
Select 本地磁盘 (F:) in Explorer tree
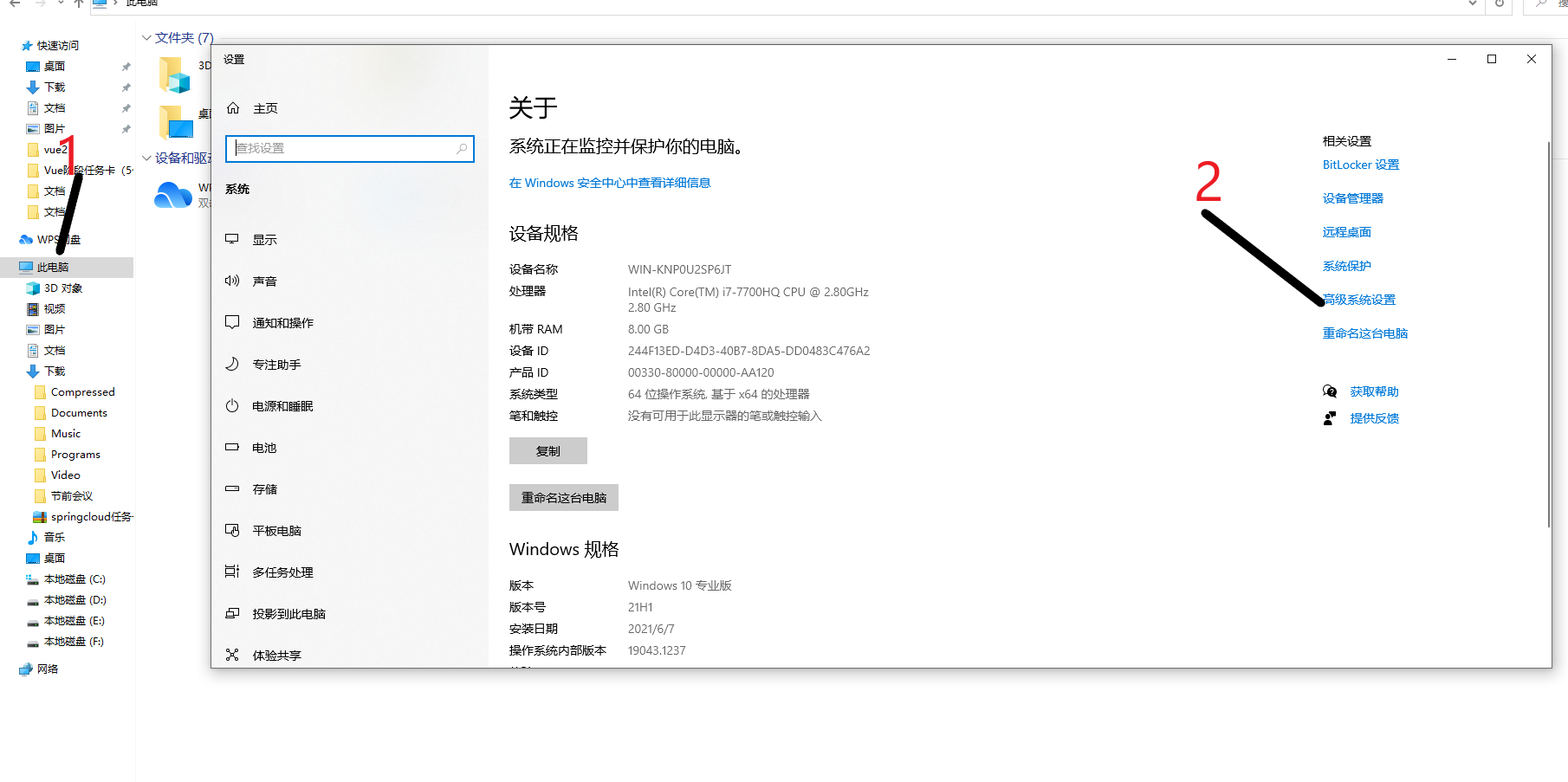point(74,642)
